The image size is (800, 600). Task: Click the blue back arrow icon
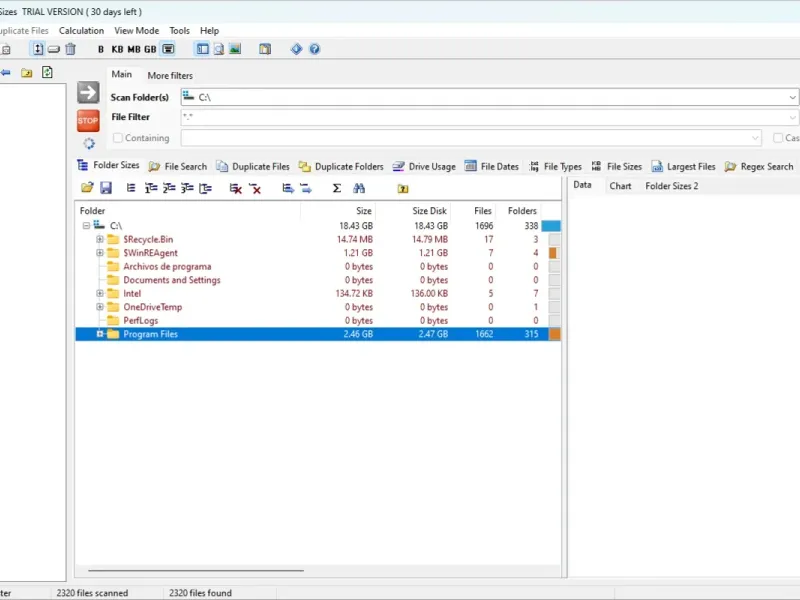coord(6,72)
